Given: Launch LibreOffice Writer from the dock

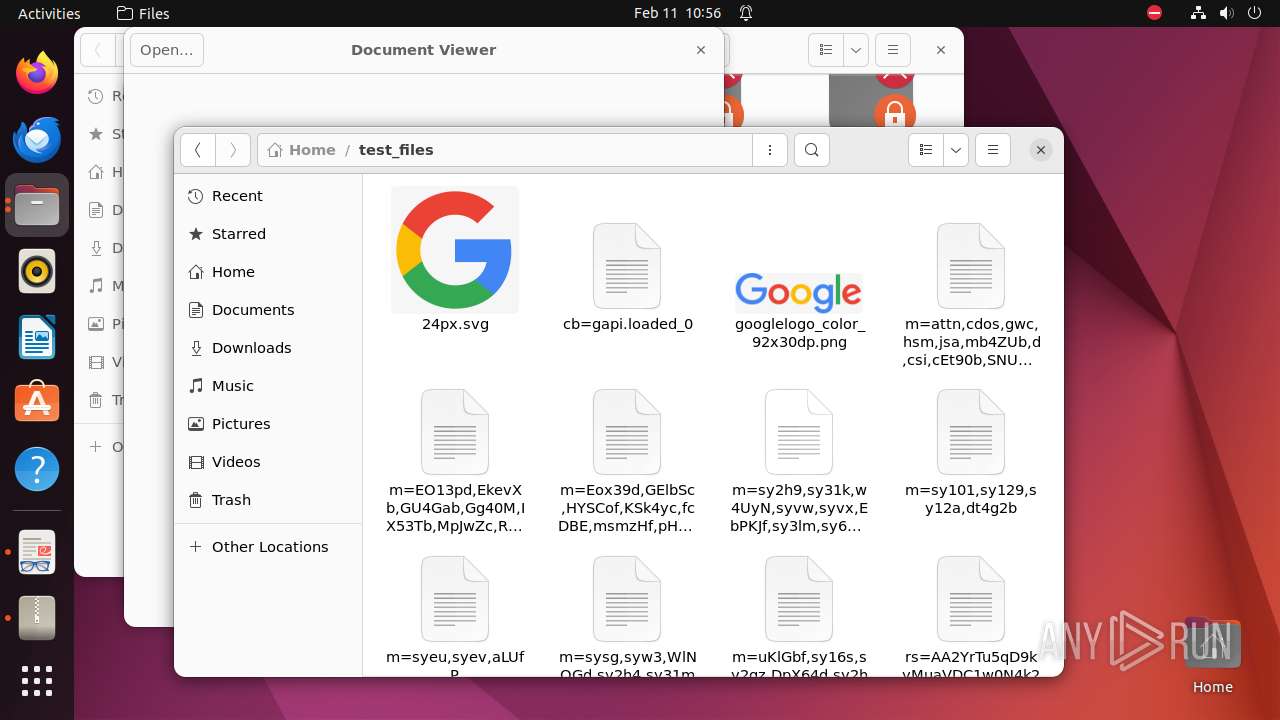Looking at the screenshot, I should coord(37,337).
